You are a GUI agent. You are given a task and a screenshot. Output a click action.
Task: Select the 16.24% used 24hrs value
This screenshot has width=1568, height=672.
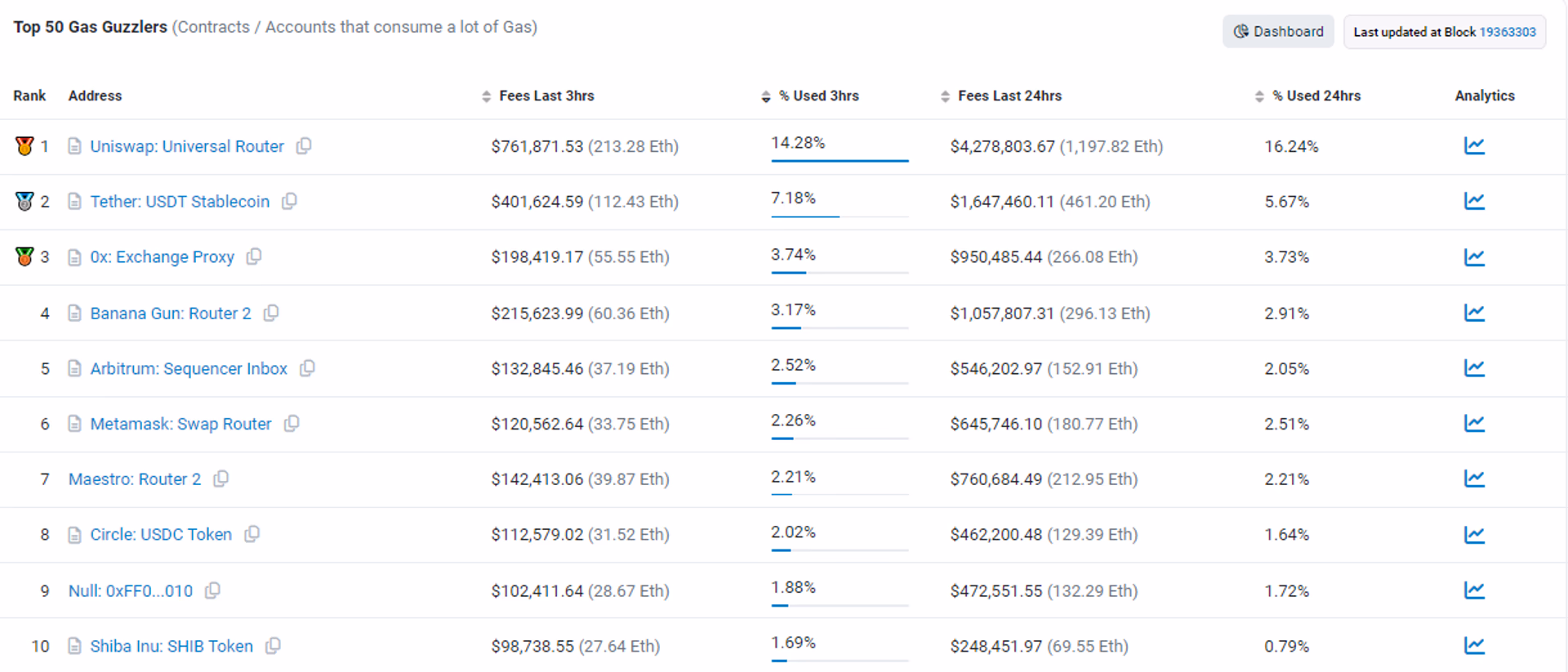coord(1291,146)
